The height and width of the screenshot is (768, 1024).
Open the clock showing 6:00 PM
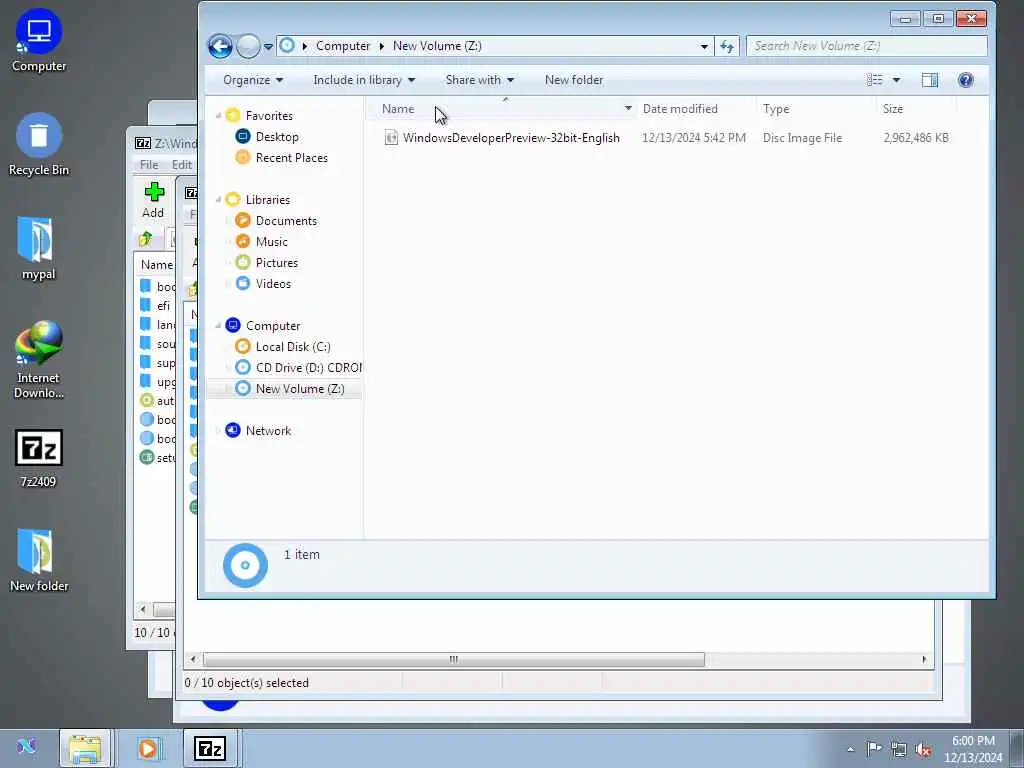click(973, 749)
